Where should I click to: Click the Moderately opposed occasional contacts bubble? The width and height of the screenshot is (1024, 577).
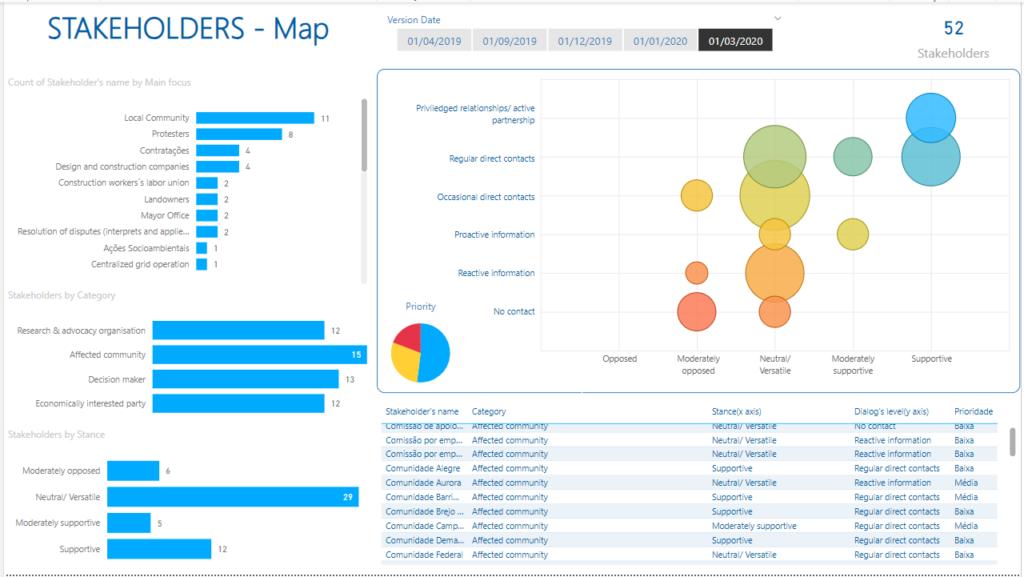[x=697, y=195]
